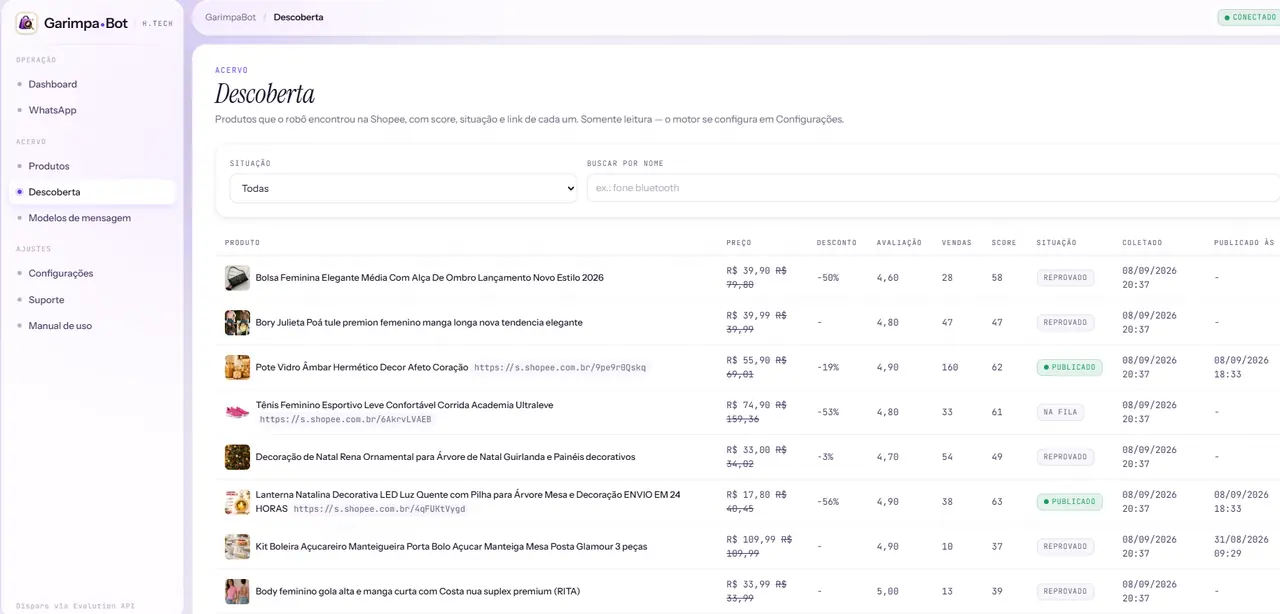Open the Pote Vidro shopee short link
The width and height of the screenshot is (1280, 614).
(560, 368)
